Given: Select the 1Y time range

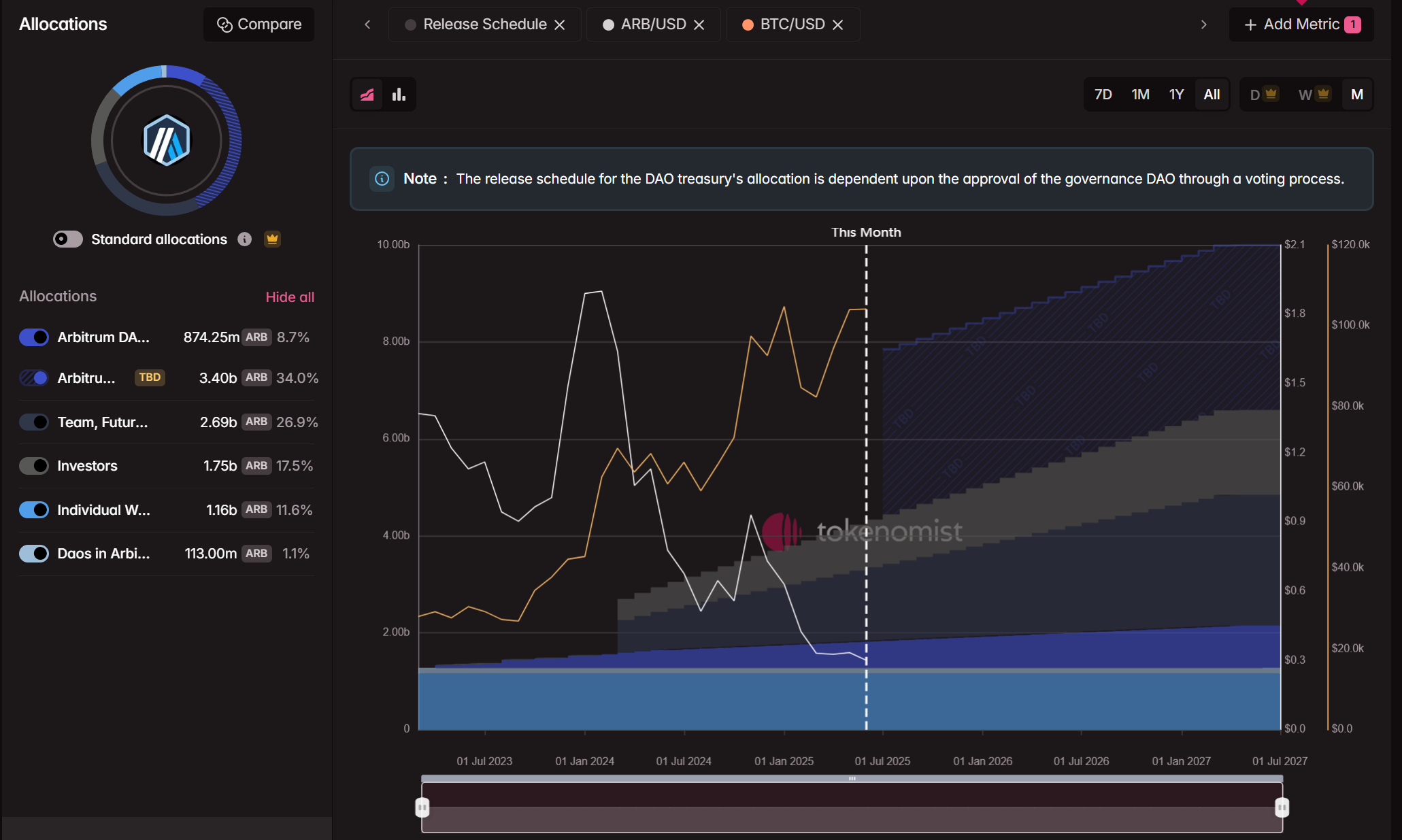Looking at the screenshot, I should (x=1177, y=95).
